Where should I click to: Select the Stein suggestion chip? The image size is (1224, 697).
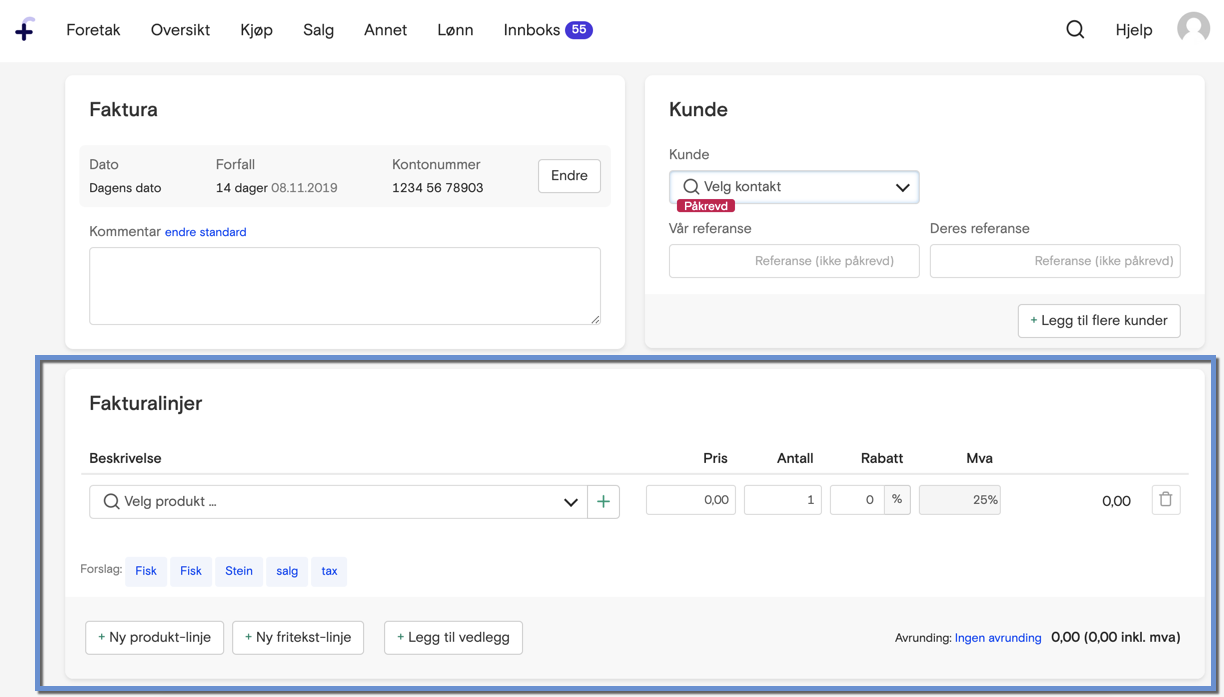[x=239, y=571]
